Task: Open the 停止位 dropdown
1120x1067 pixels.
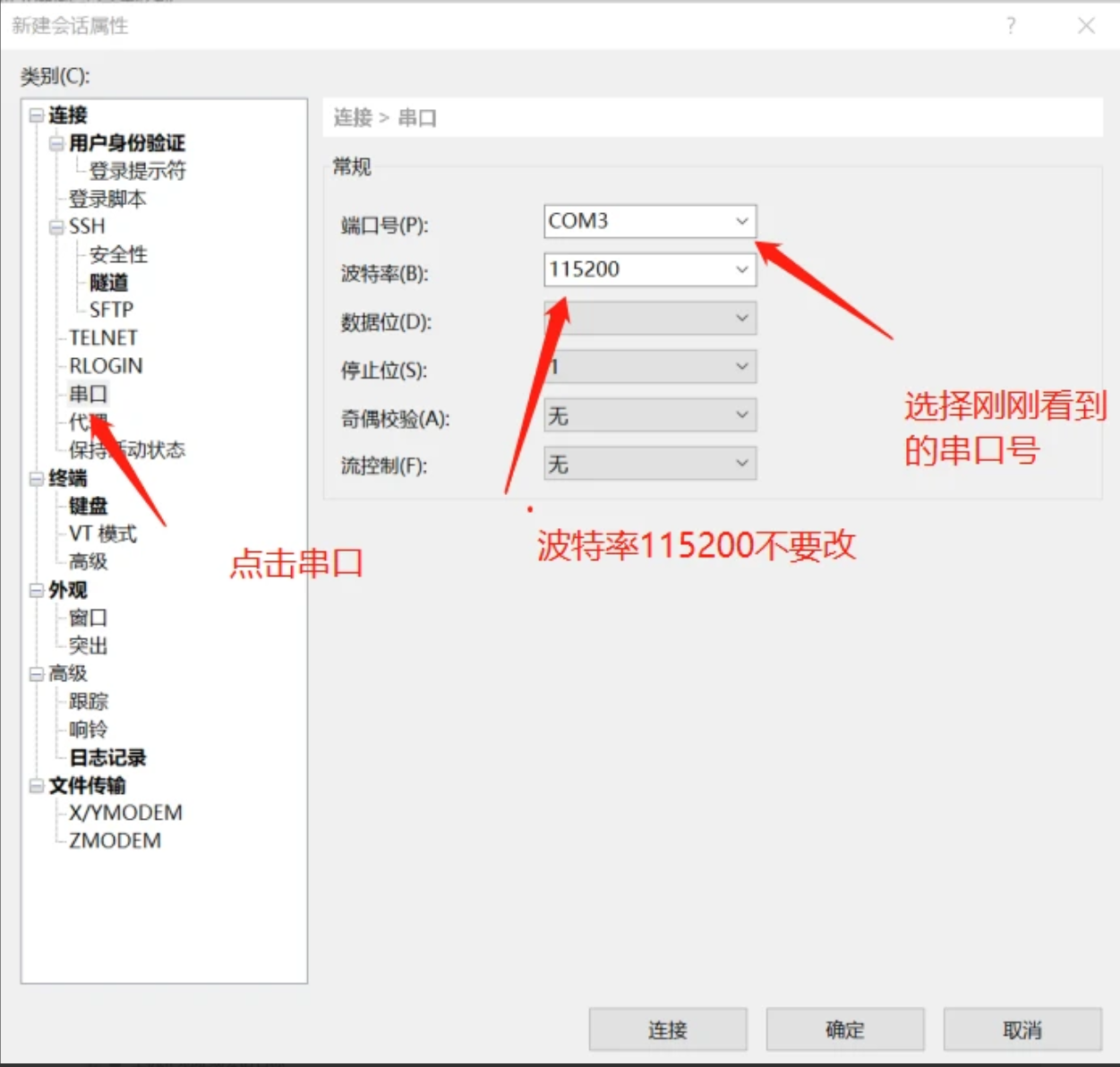Action: (650, 366)
